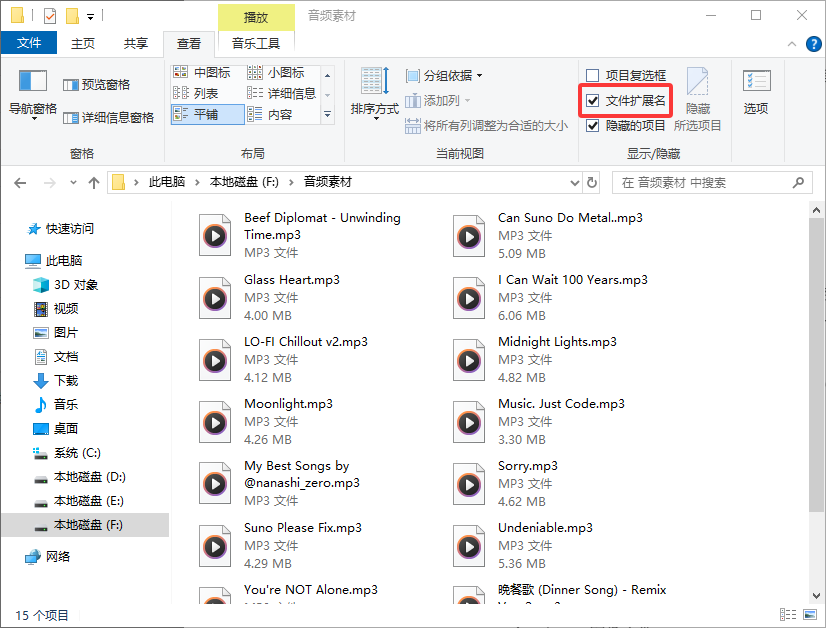Expand the layout gallery more arrow
The image size is (826, 628).
tap(328, 114)
